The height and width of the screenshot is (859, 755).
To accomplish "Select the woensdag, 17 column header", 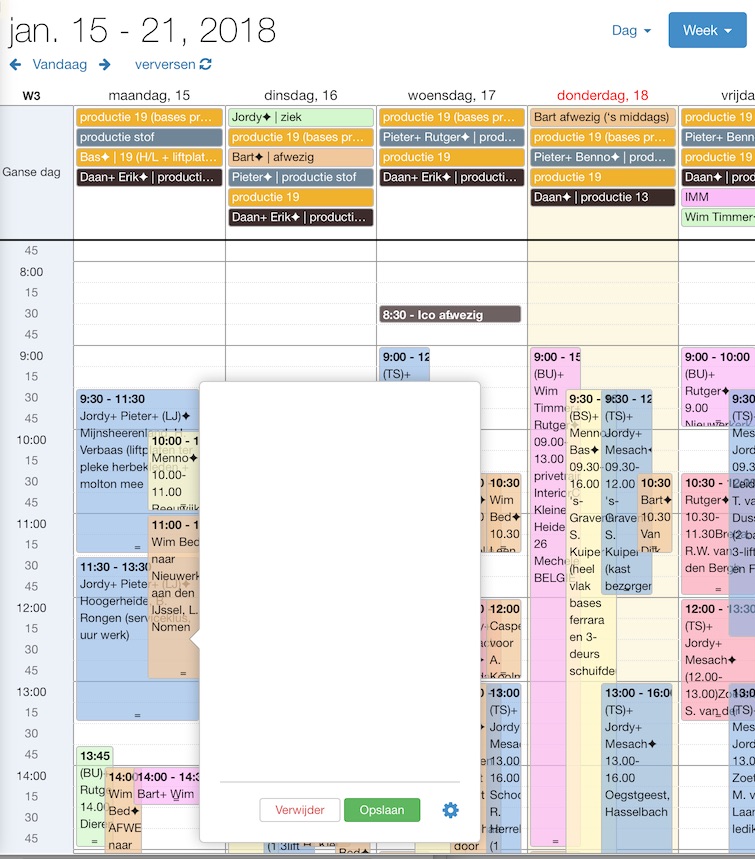I will (x=451, y=95).
